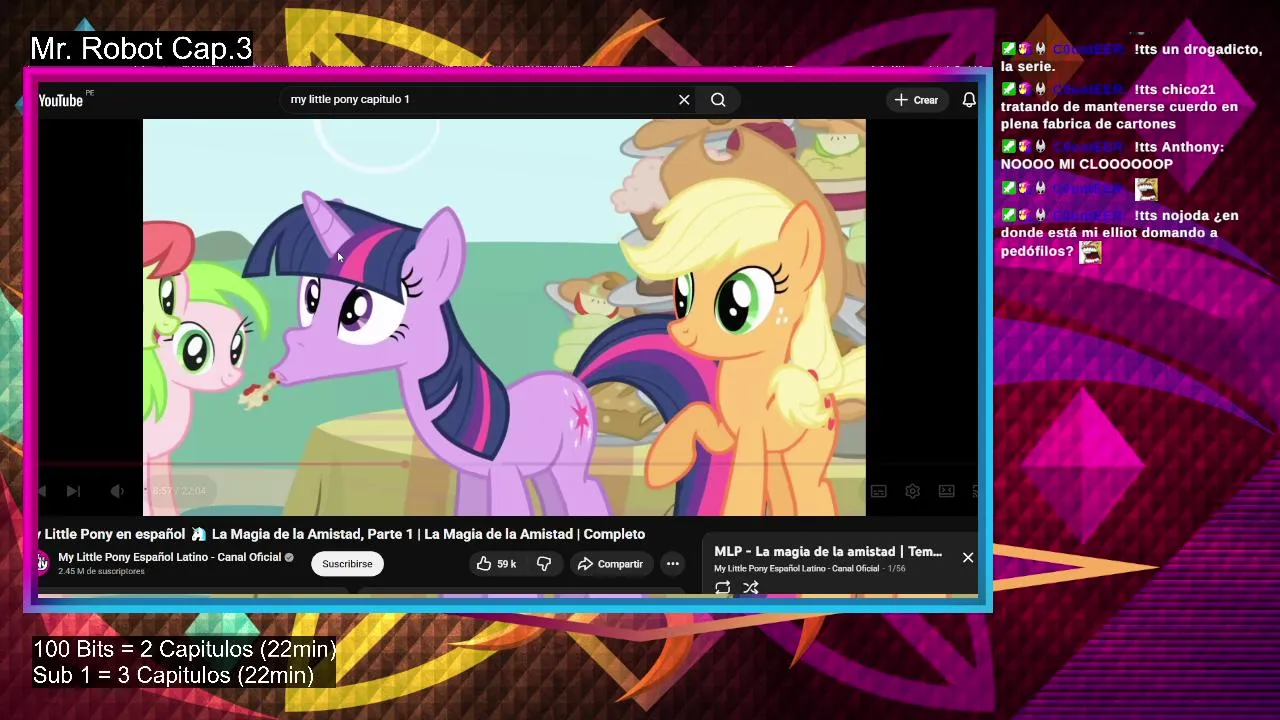Image resolution: width=1280 pixels, height=720 pixels.
Task: Click the emote after 'pedófilos?' in chat
Action: point(1090,252)
